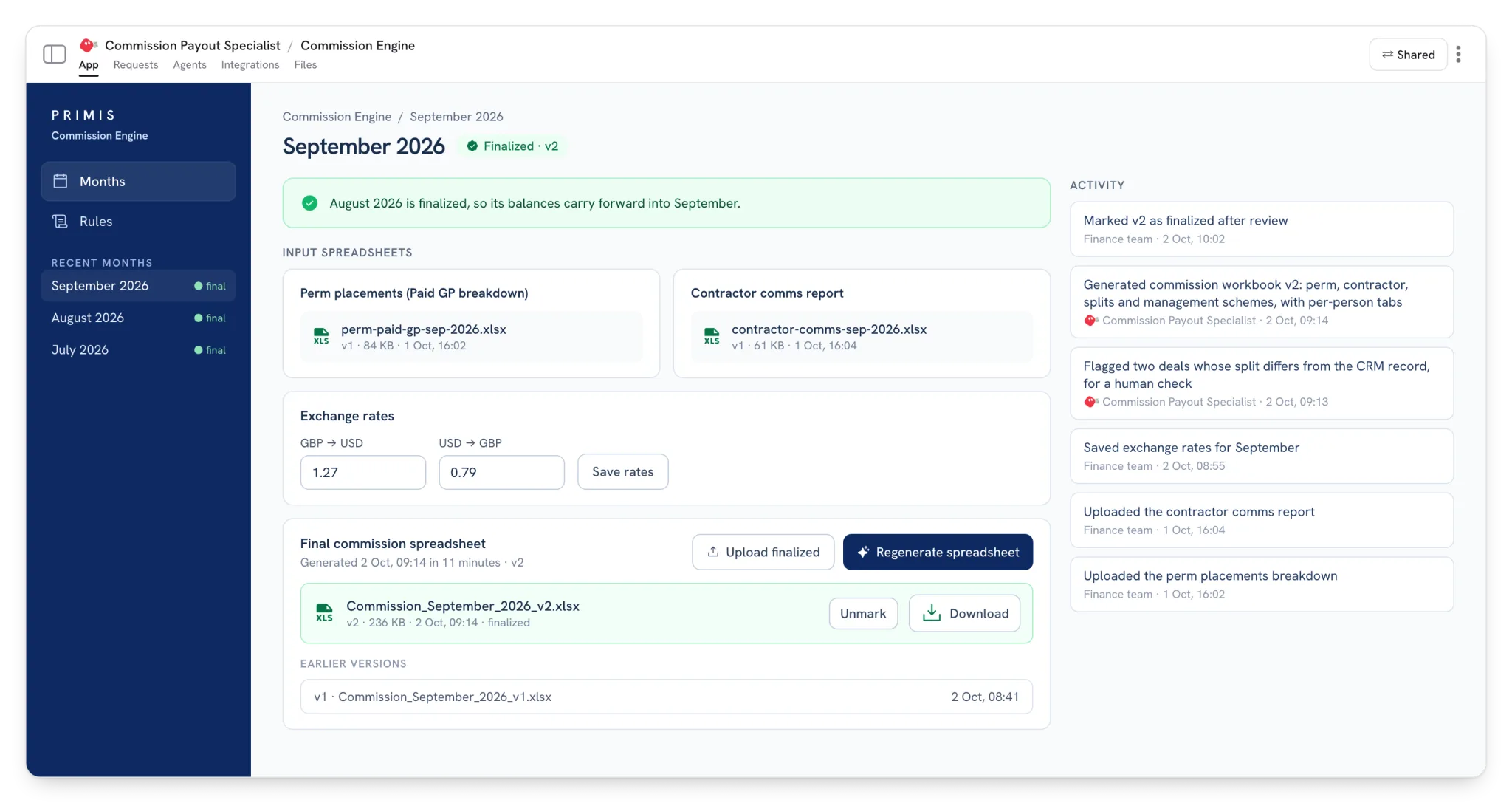Open the Files tab
The height and width of the screenshot is (803, 1512).
click(306, 65)
